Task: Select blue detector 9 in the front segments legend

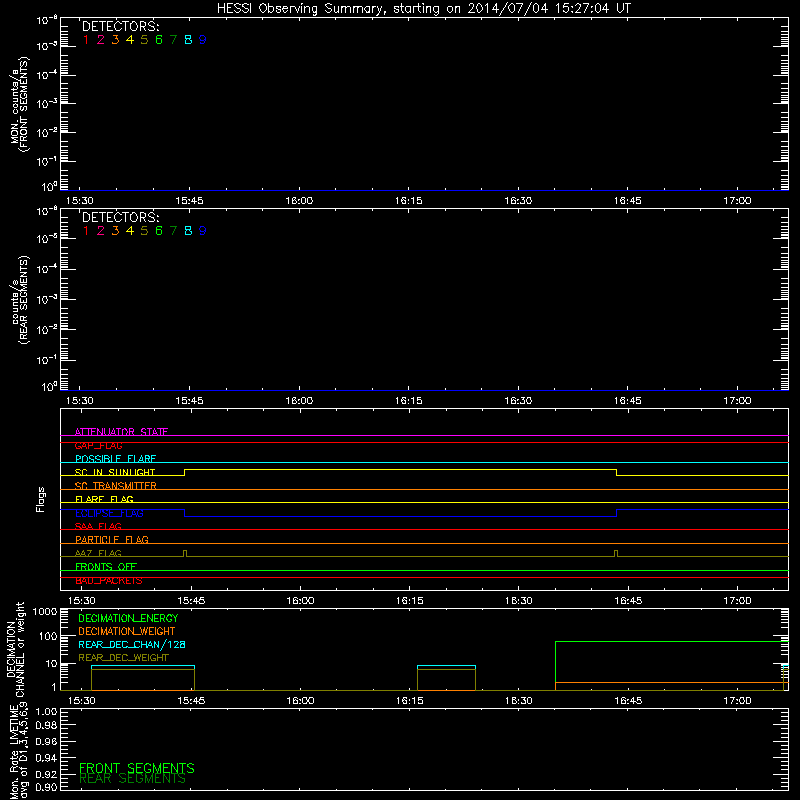Action: (203, 40)
